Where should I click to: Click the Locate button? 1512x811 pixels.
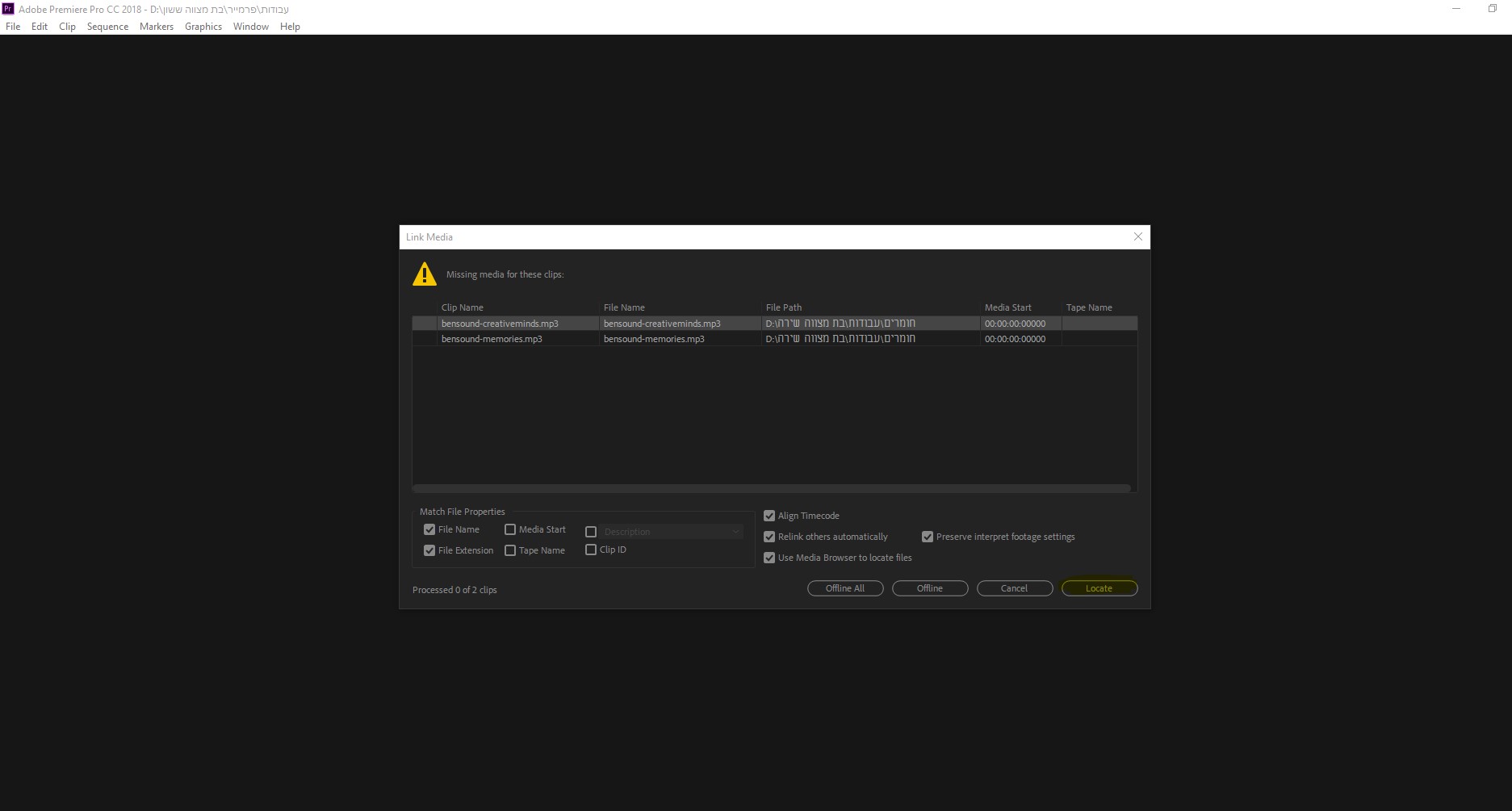(1099, 588)
